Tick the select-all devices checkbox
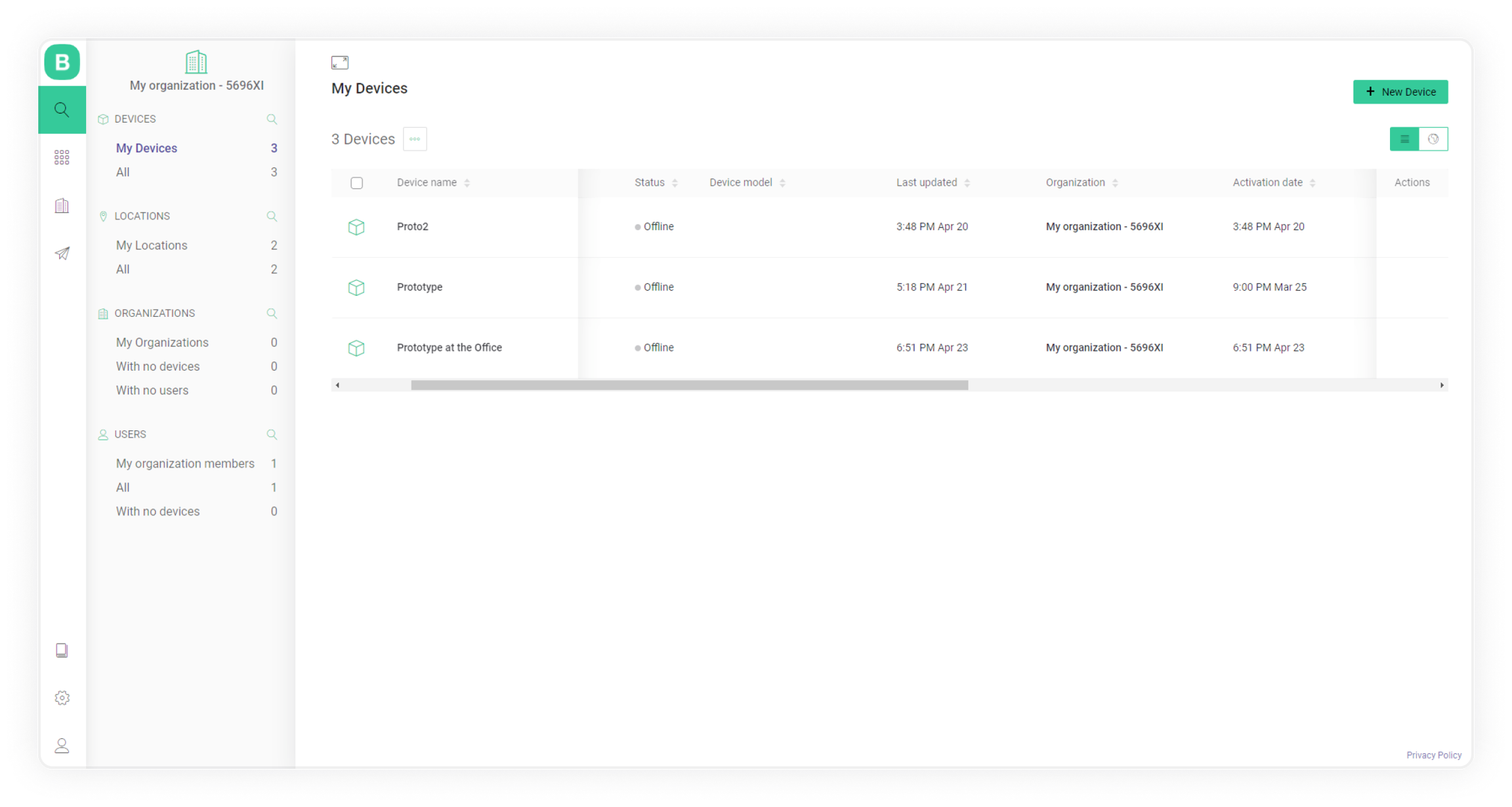Screen dimensions: 1512x807 click(x=356, y=183)
